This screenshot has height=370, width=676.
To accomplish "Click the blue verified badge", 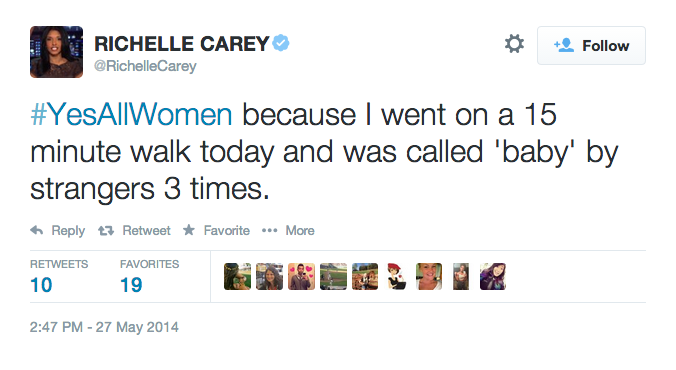I will [x=281, y=43].
